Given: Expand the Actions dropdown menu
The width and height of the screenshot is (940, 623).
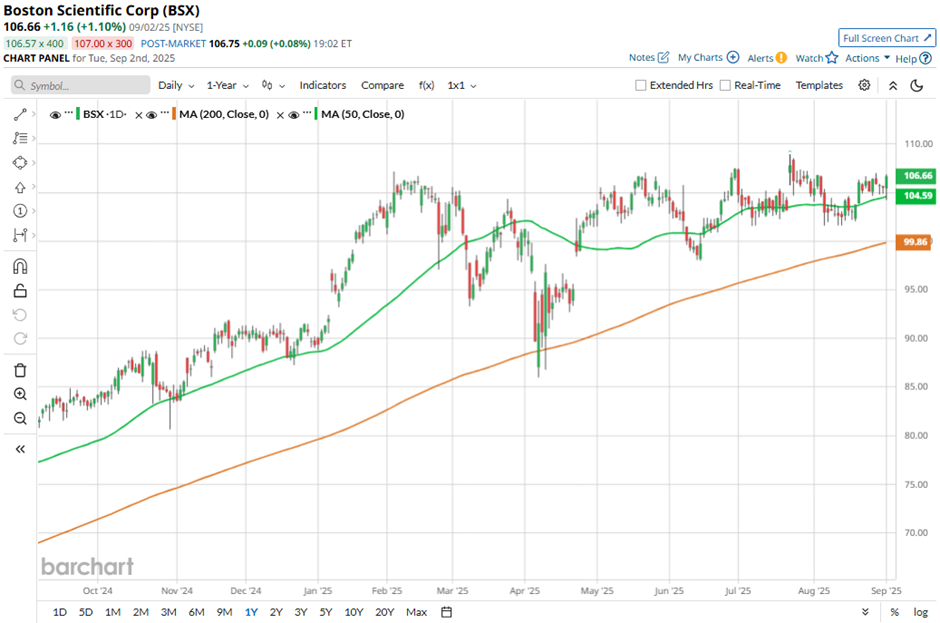Looking at the screenshot, I should [x=867, y=58].
